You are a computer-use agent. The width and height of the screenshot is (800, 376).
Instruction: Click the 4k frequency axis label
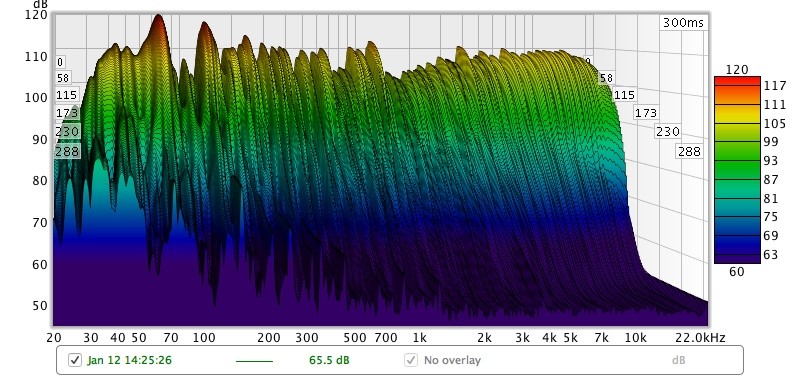click(x=549, y=338)
